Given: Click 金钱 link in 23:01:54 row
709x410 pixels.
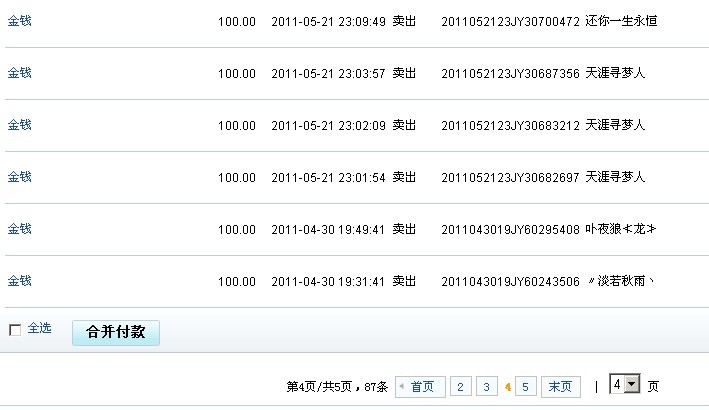Looking at the screenshot, I should pos(19,177).
